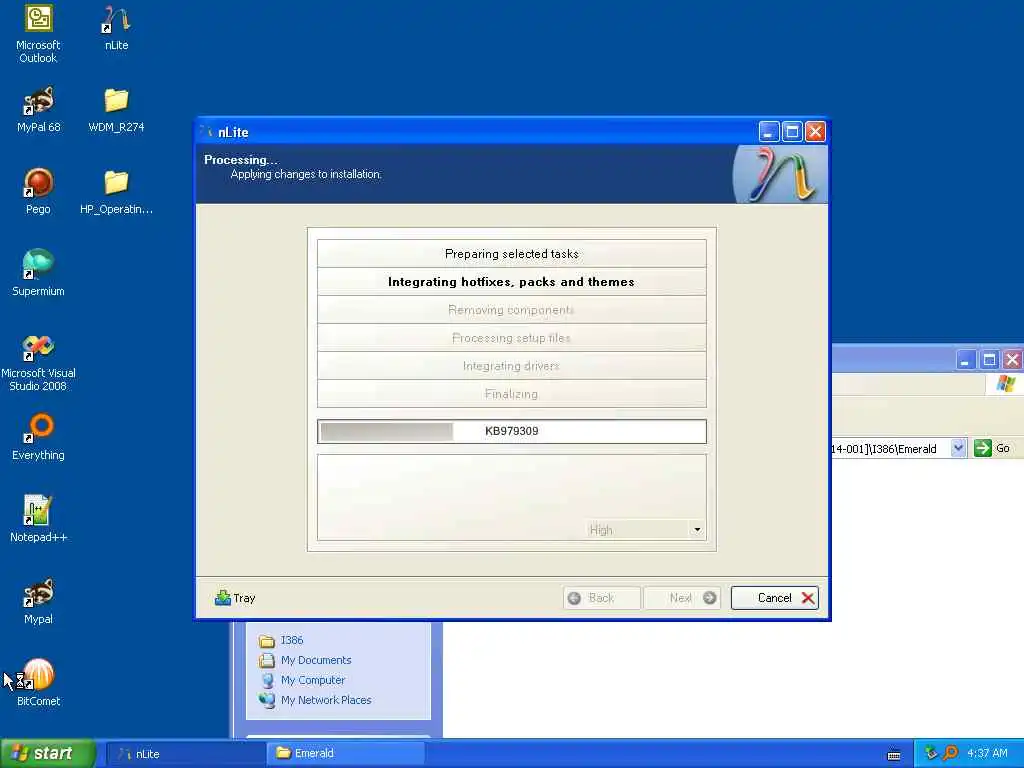This screenshot has height=768, width=1024.
Task: Select the WDM_R274 folder on desktop
Action: [x=116, y=110]
